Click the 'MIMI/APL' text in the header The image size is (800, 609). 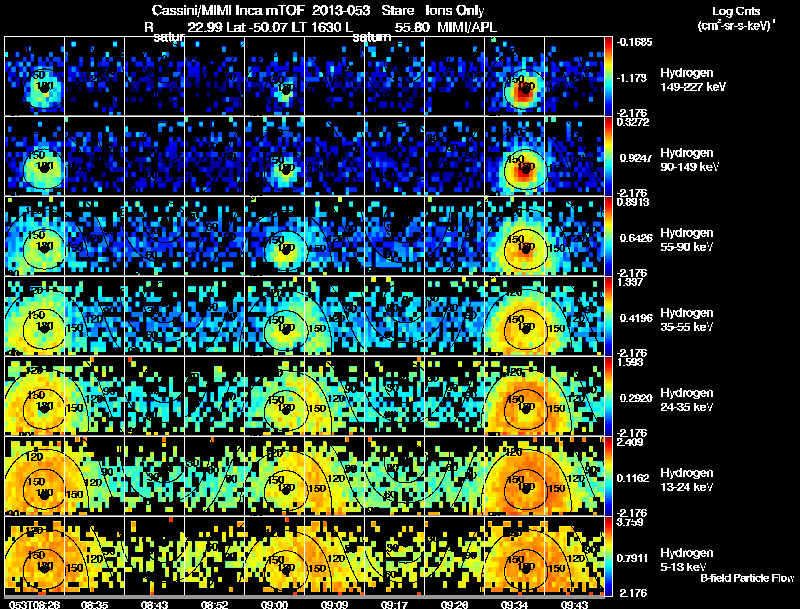click(467, 27)
